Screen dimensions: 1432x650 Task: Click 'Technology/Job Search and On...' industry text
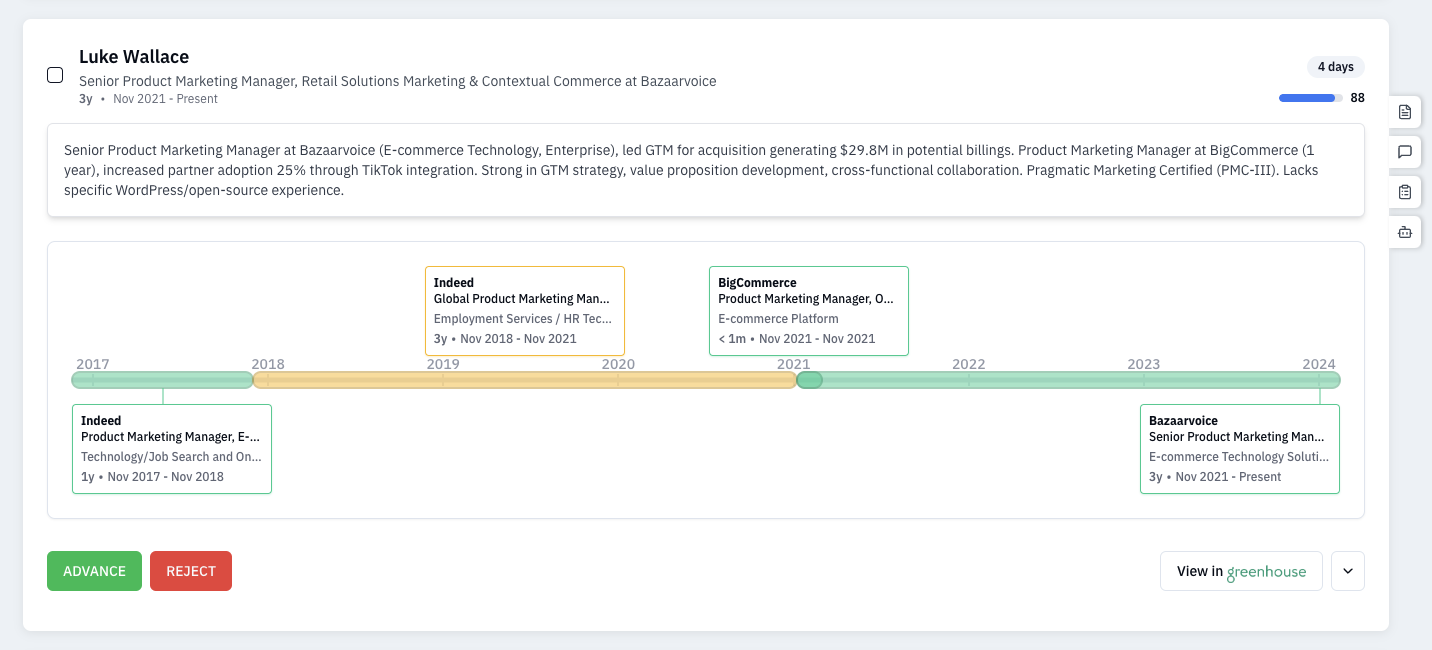171,457
